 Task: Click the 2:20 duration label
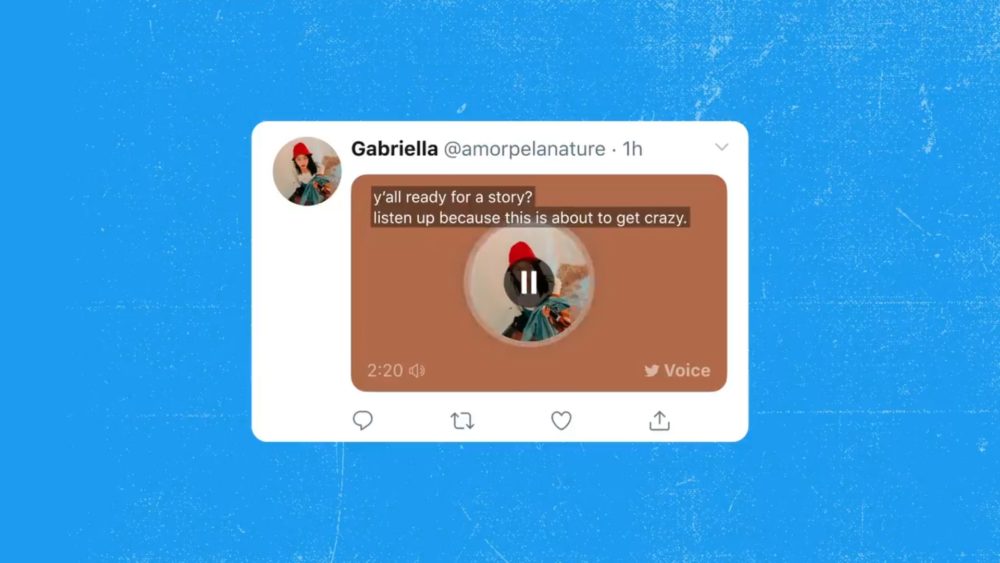pyautogui.click(x=385, y=370)
